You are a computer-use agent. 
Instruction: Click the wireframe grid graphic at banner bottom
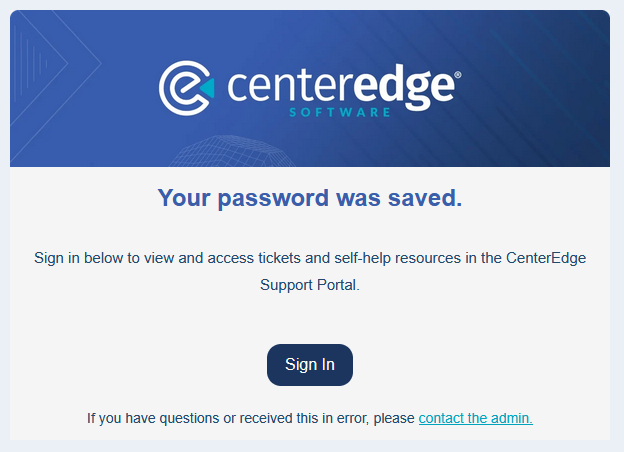click(x=233, y=151)
